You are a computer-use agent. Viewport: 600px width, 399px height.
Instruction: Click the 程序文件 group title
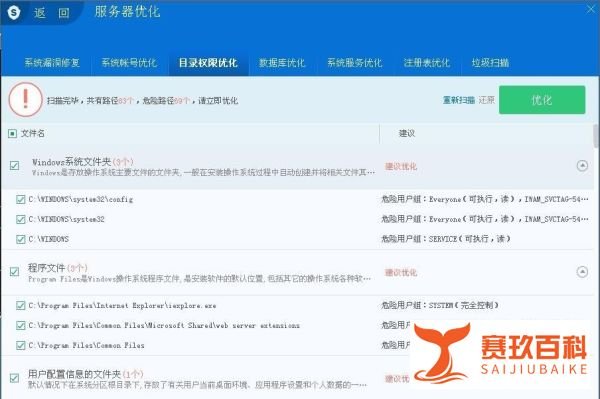[58, 268]
